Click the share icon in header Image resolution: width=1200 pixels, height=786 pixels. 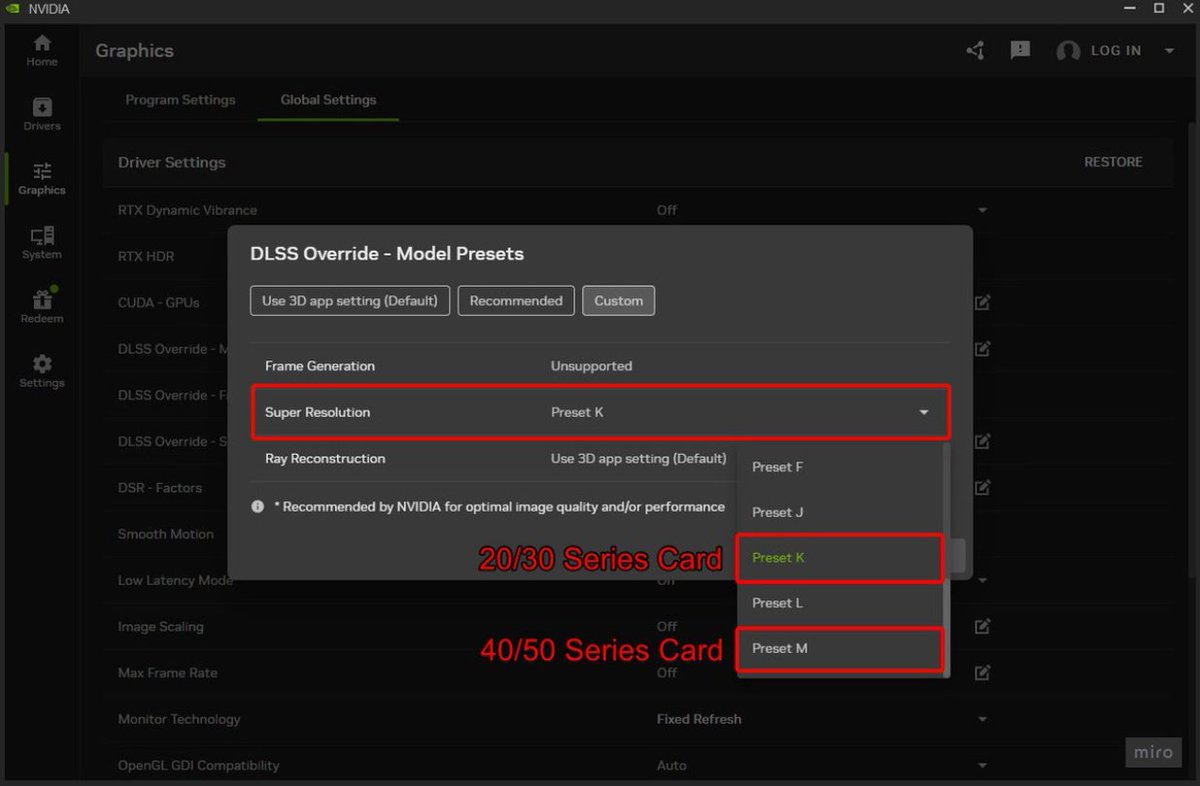(x=975, y=50)
